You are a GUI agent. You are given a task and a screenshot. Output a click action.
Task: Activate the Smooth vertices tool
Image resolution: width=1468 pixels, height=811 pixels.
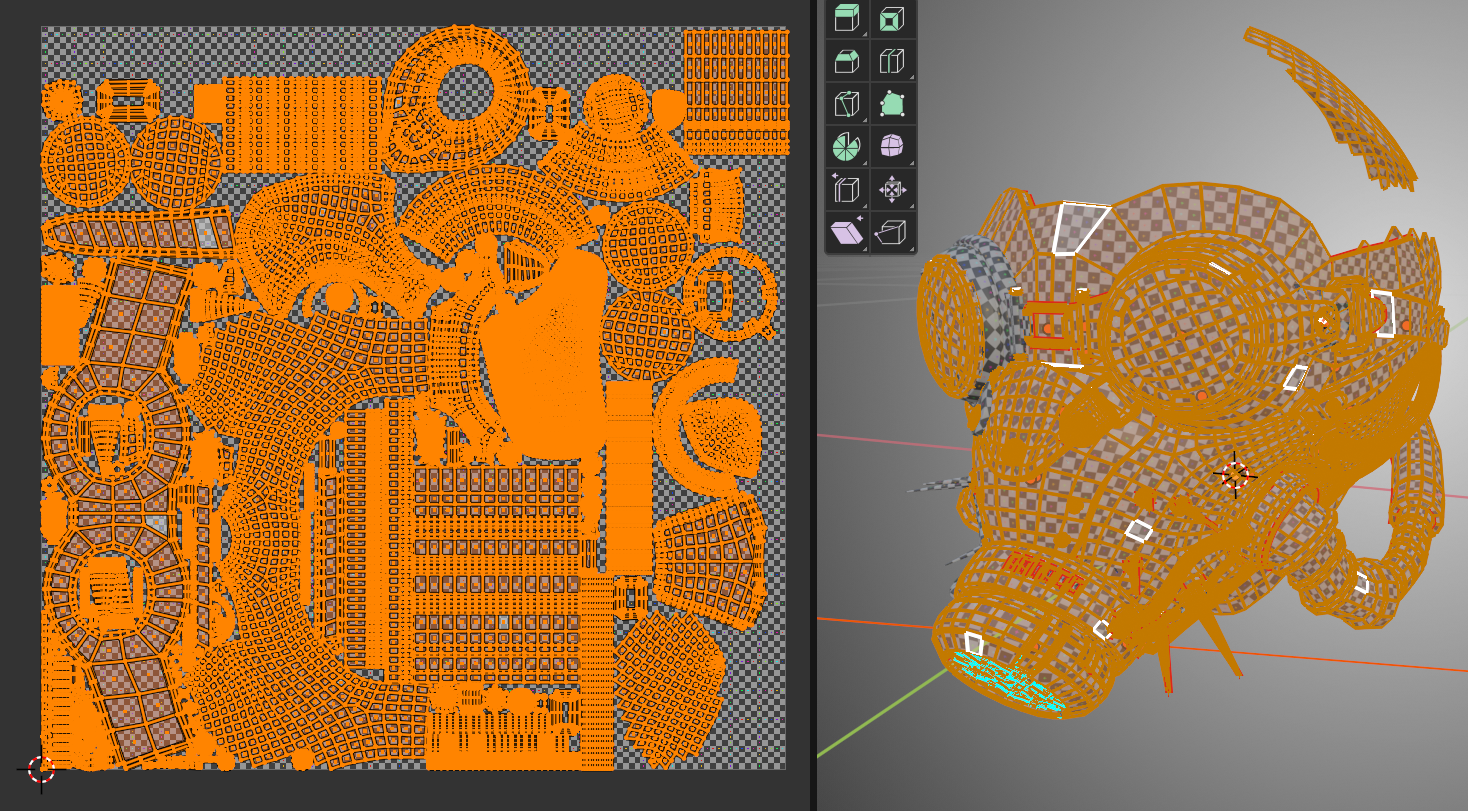click(892, 146)
